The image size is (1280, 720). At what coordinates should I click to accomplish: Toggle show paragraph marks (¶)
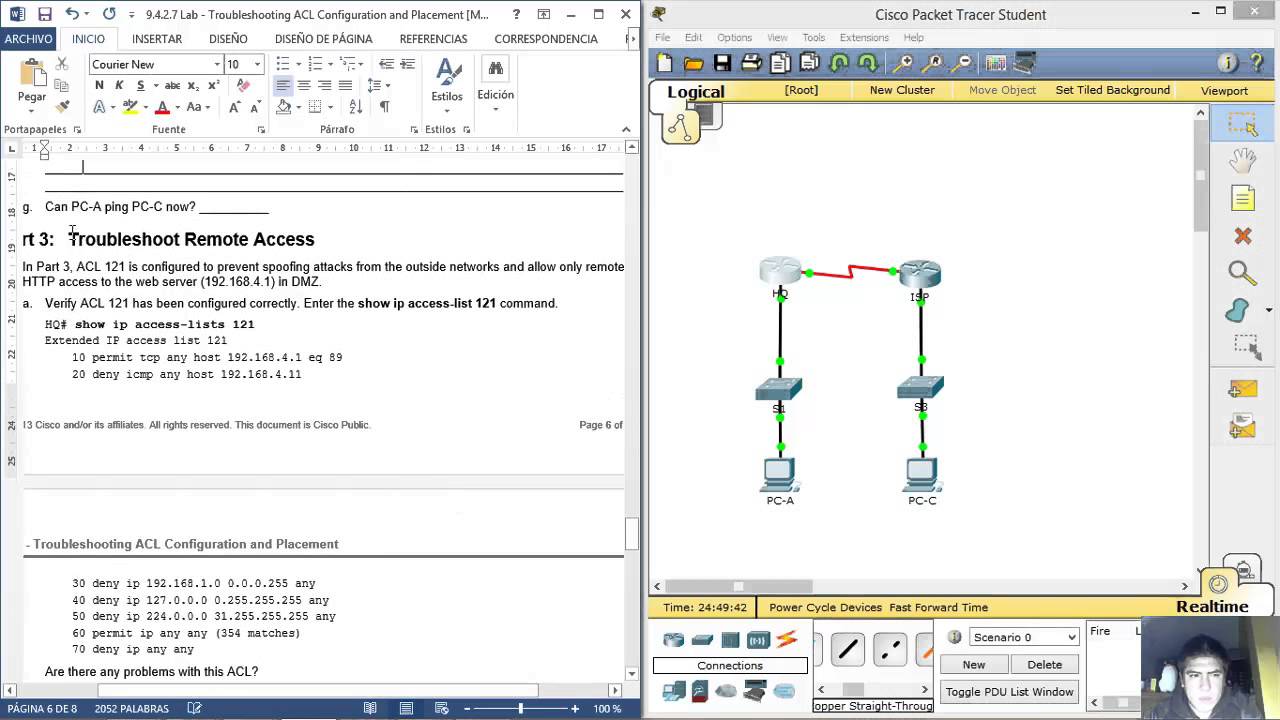384,107
